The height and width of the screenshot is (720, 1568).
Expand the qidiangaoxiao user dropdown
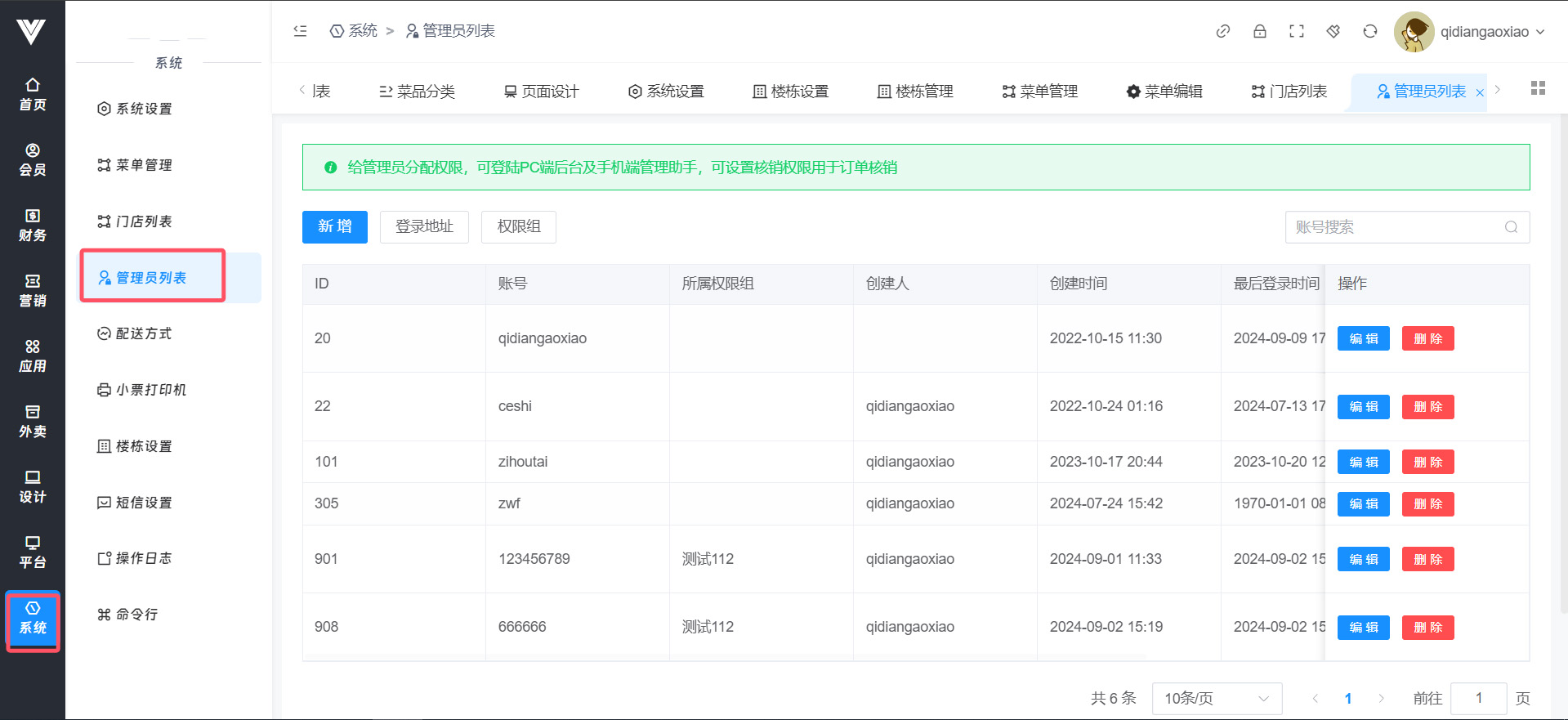tap(1491, 32)
